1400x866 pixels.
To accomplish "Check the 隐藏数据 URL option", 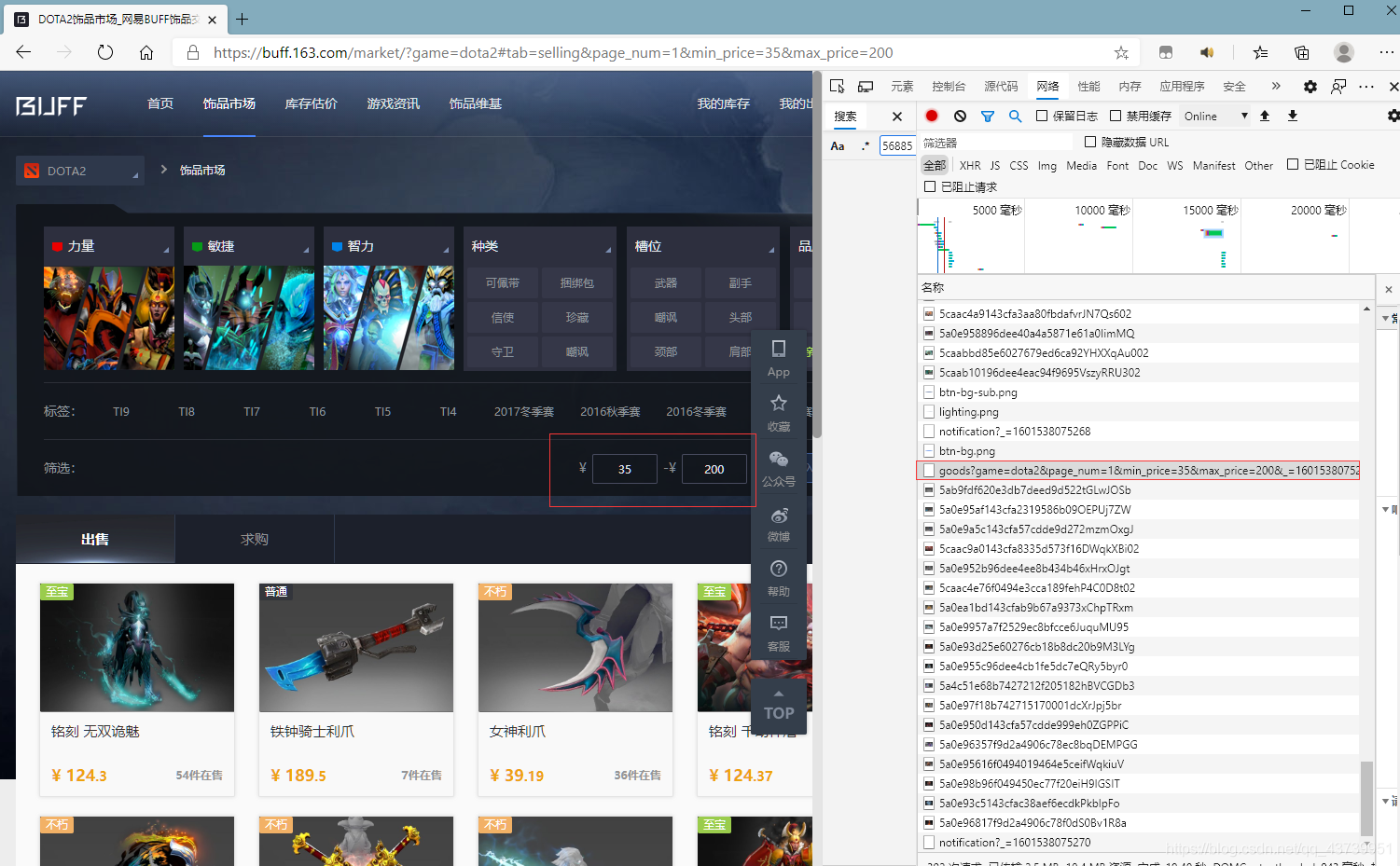I will coord(1090,142).
